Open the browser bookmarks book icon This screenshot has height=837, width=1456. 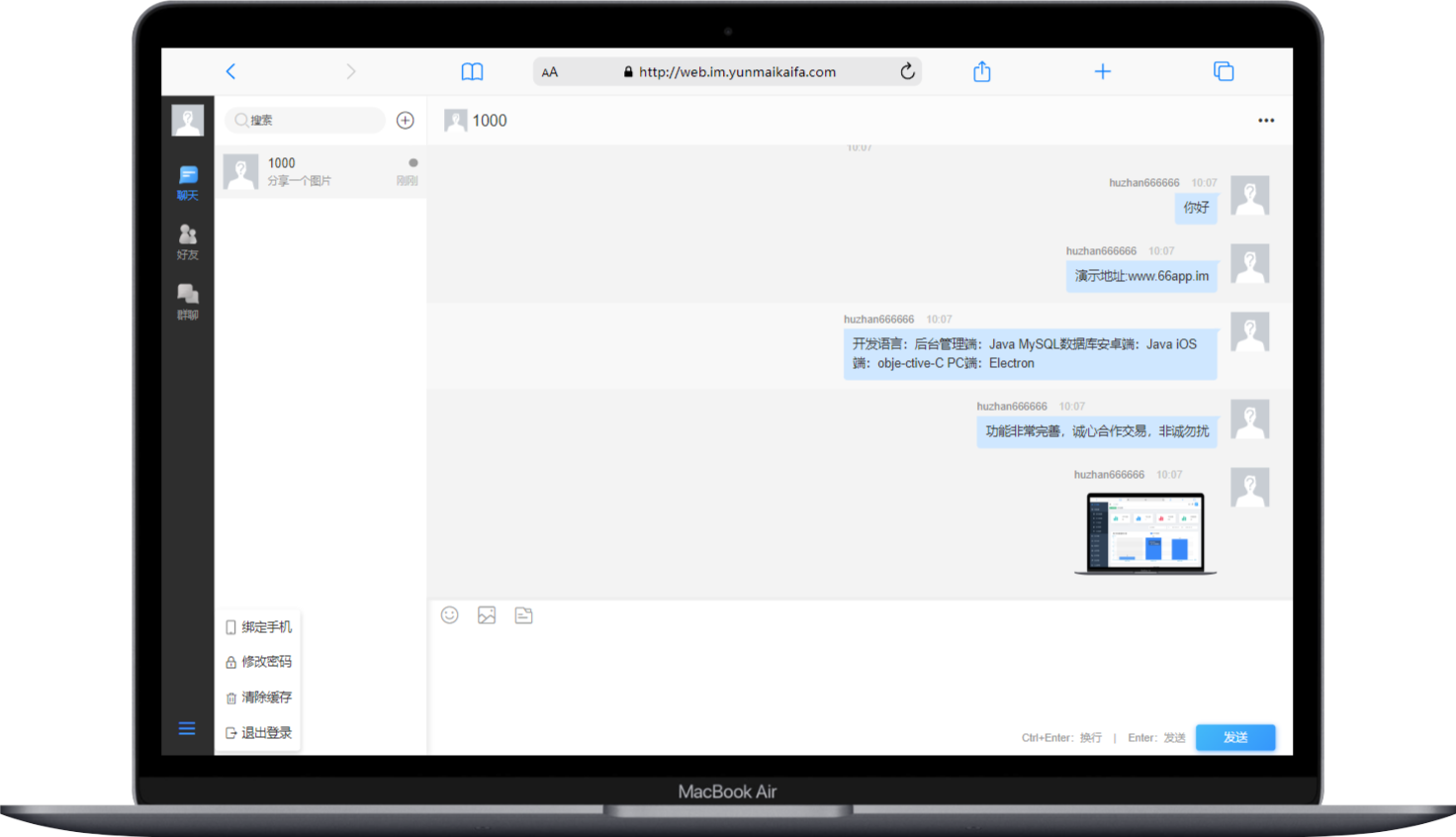point(472,71)
